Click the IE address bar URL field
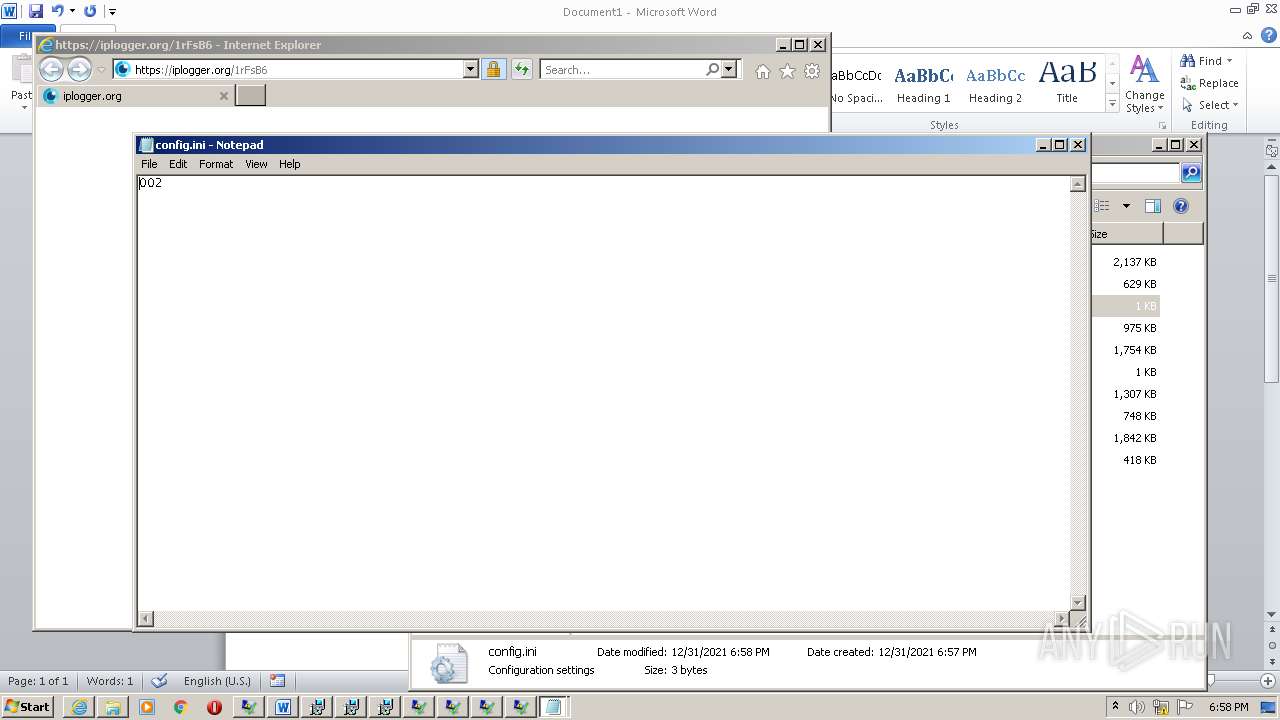Viewport: 1280px width, 720px height. (x=298, y=69)
